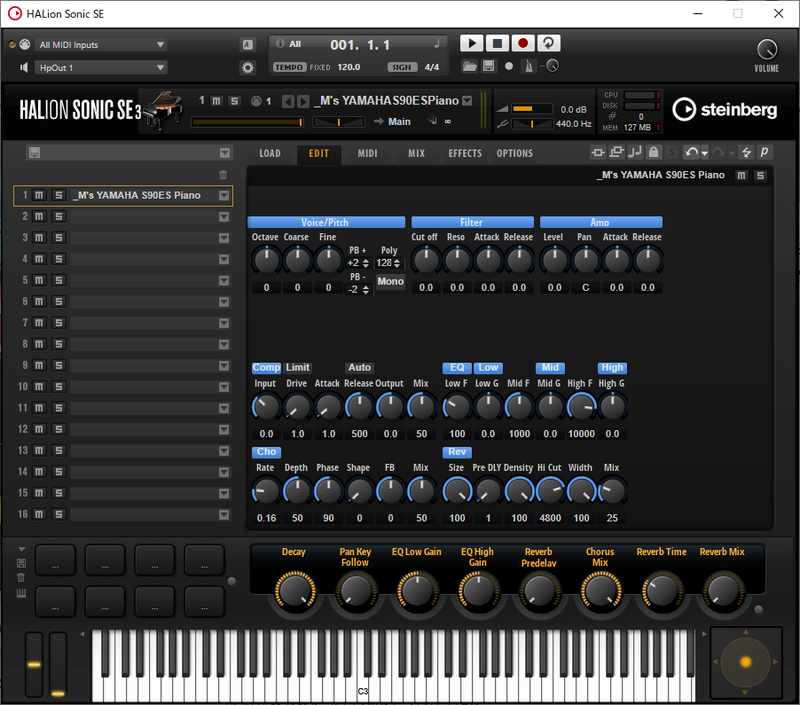Toggle the loop playback icon
This screenshot has height=705, width=800.
click(548, 43)
